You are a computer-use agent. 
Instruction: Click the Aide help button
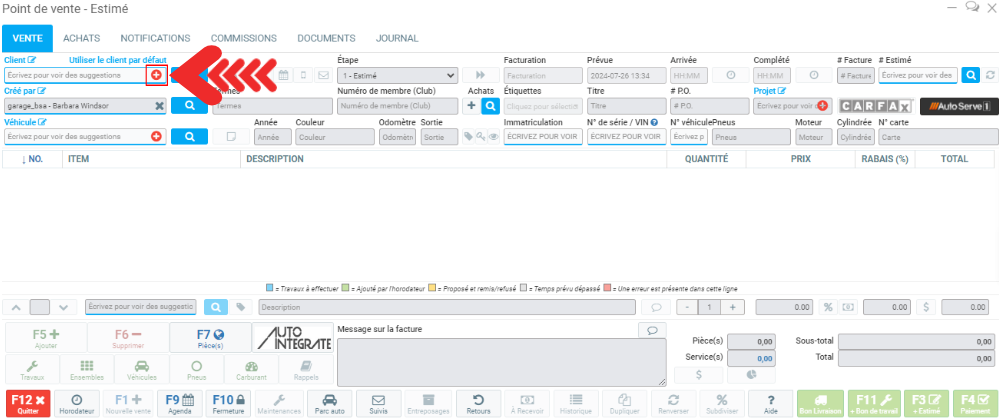click(770, 403)
